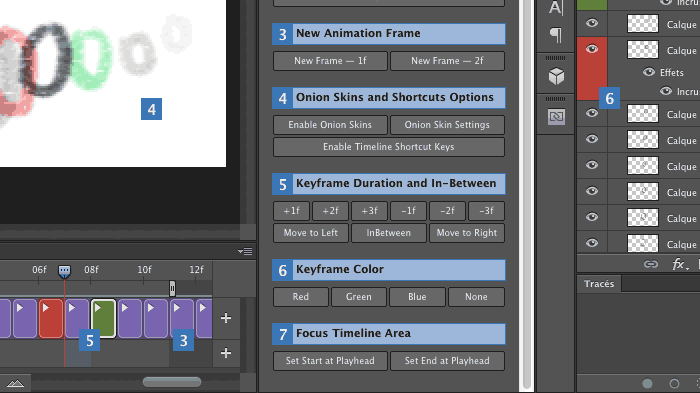Hide the bottom Calque layer just above the link icon
The width and height of the screenshot is (700, 393).
(592, 243)
